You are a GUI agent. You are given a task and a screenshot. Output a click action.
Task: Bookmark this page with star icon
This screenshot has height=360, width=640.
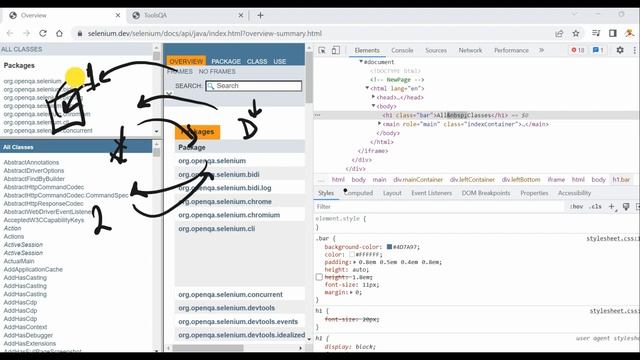point(576,33)
